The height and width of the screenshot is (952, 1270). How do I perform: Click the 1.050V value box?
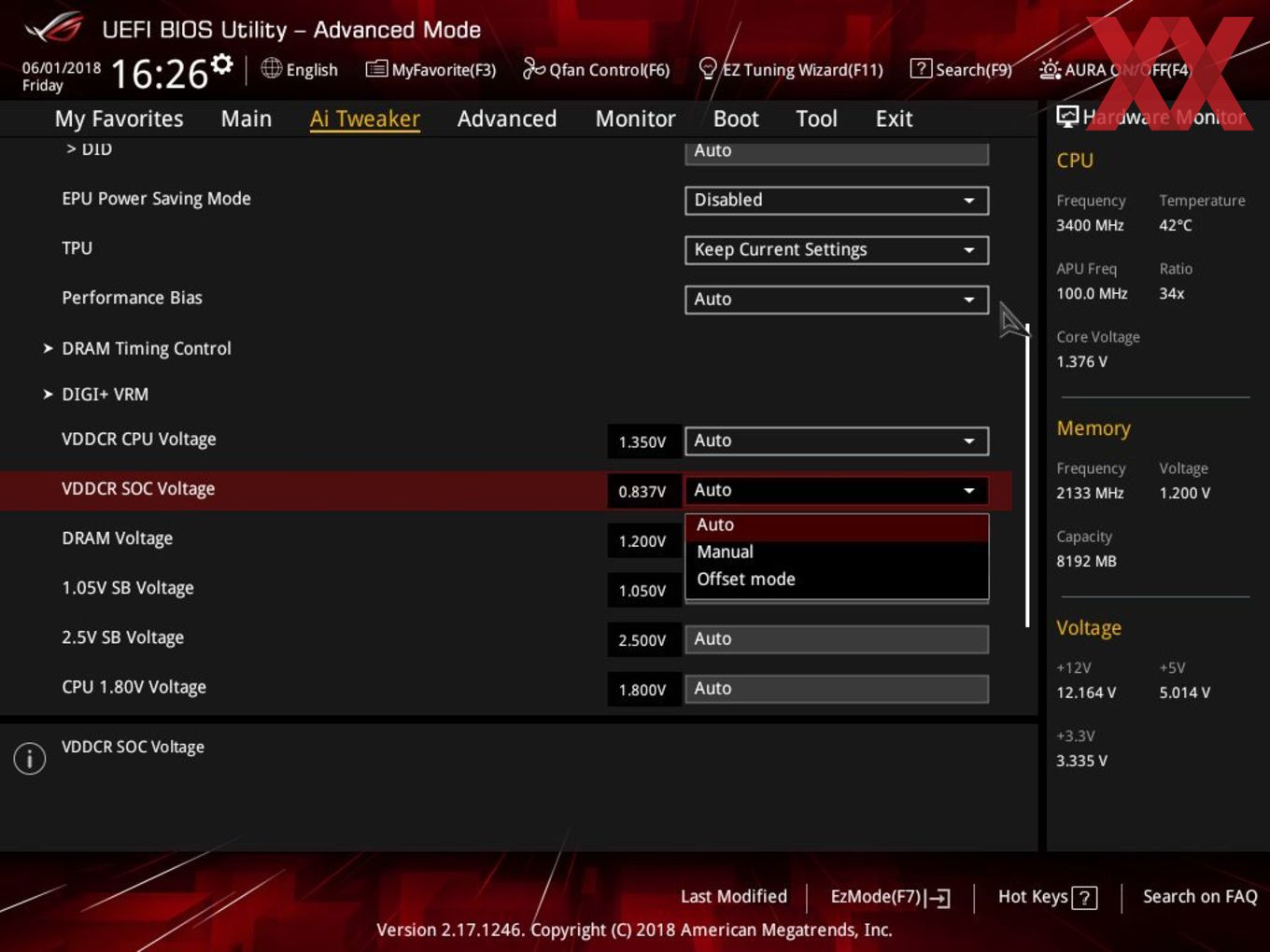pos(643,590)
